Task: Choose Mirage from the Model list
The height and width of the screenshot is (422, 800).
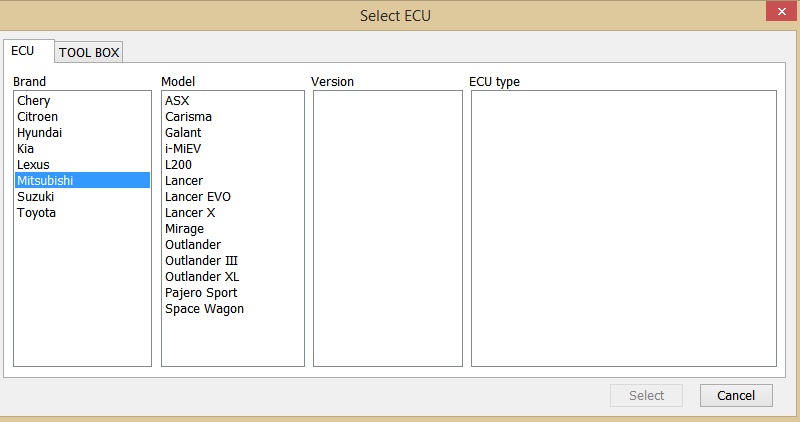Action: (x=184, y=229)
